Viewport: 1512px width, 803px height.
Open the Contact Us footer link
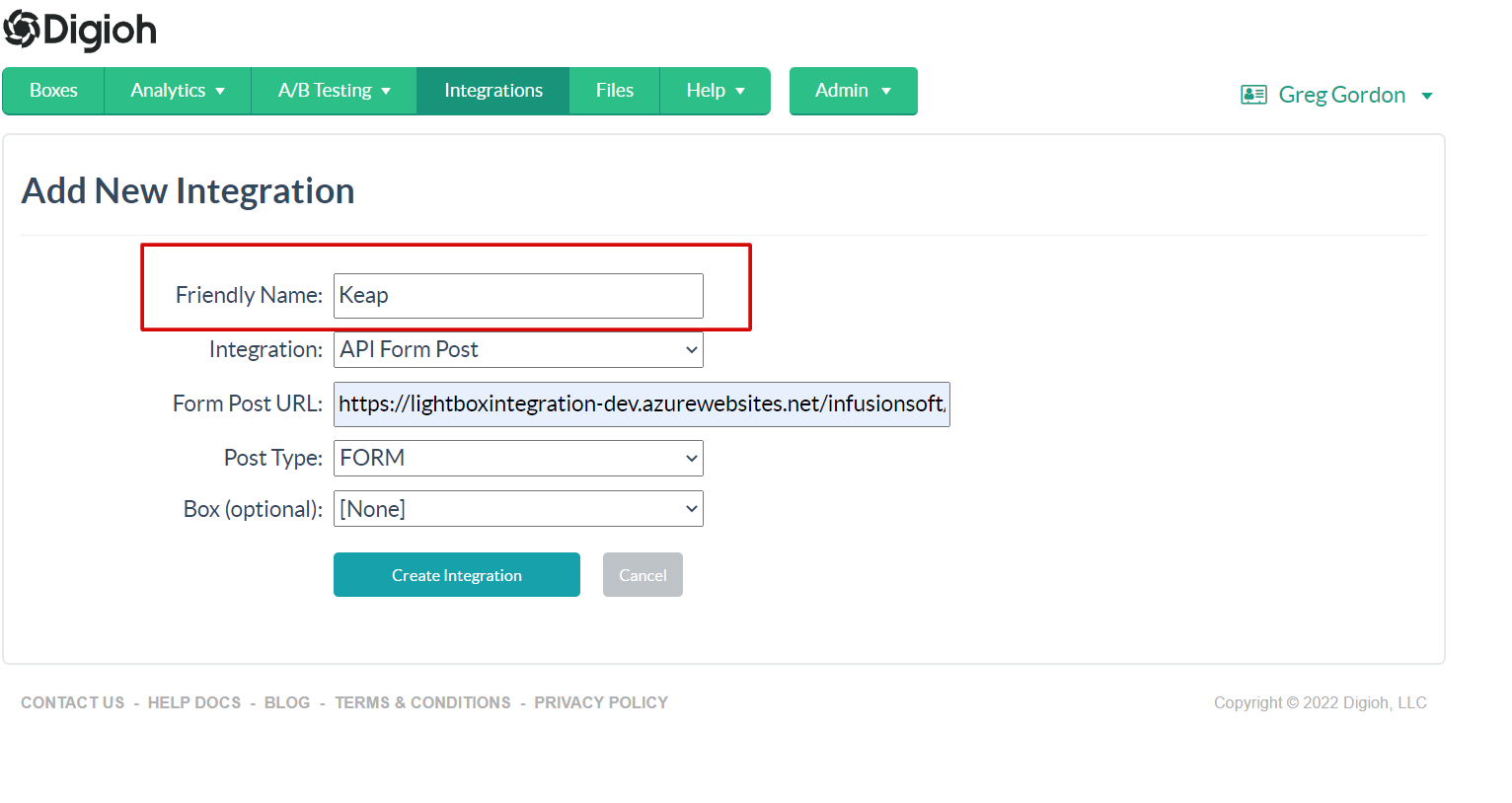(x=73, y=702)
